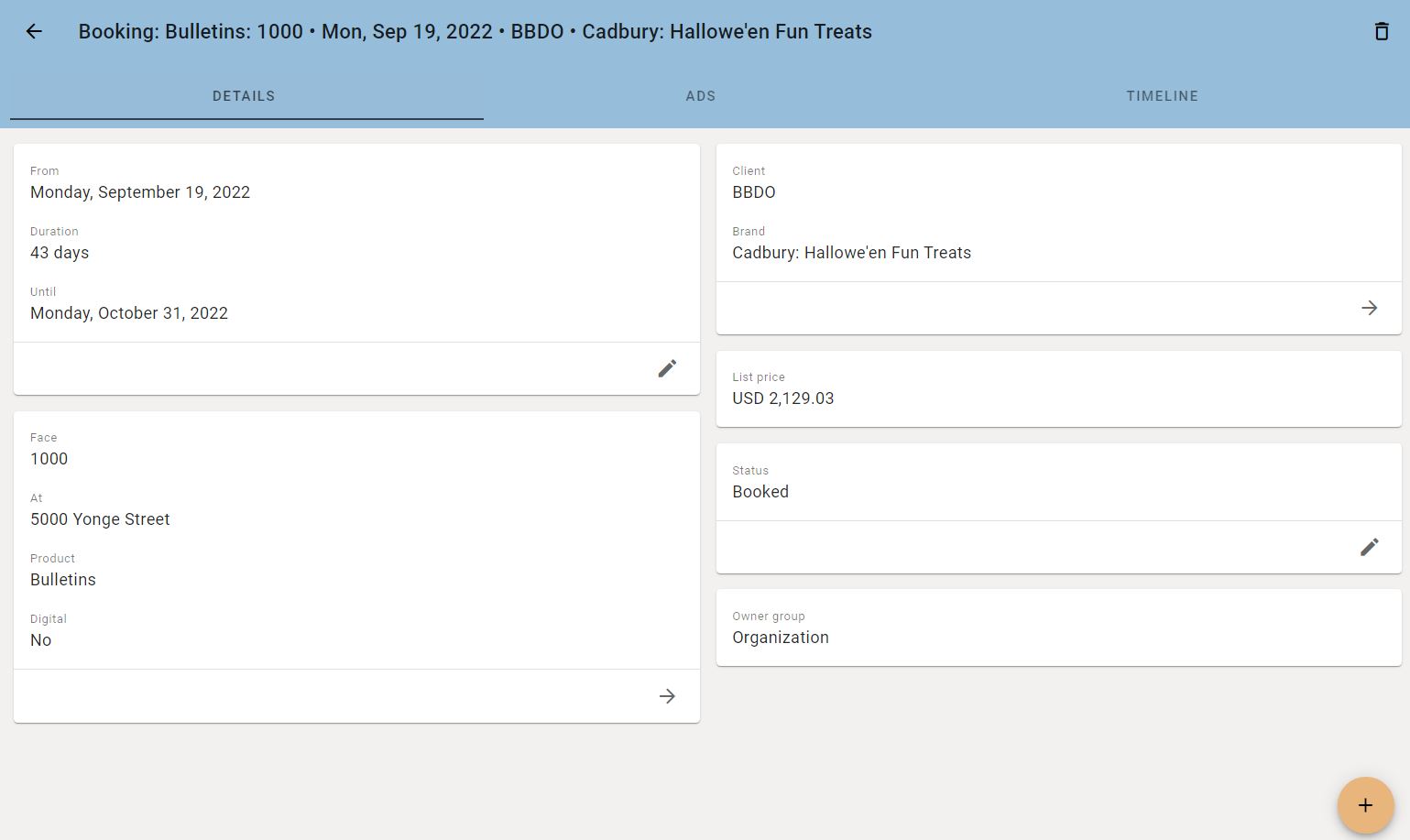Open the Timeline tab
1410x840 pixels.
[1163, 96]
